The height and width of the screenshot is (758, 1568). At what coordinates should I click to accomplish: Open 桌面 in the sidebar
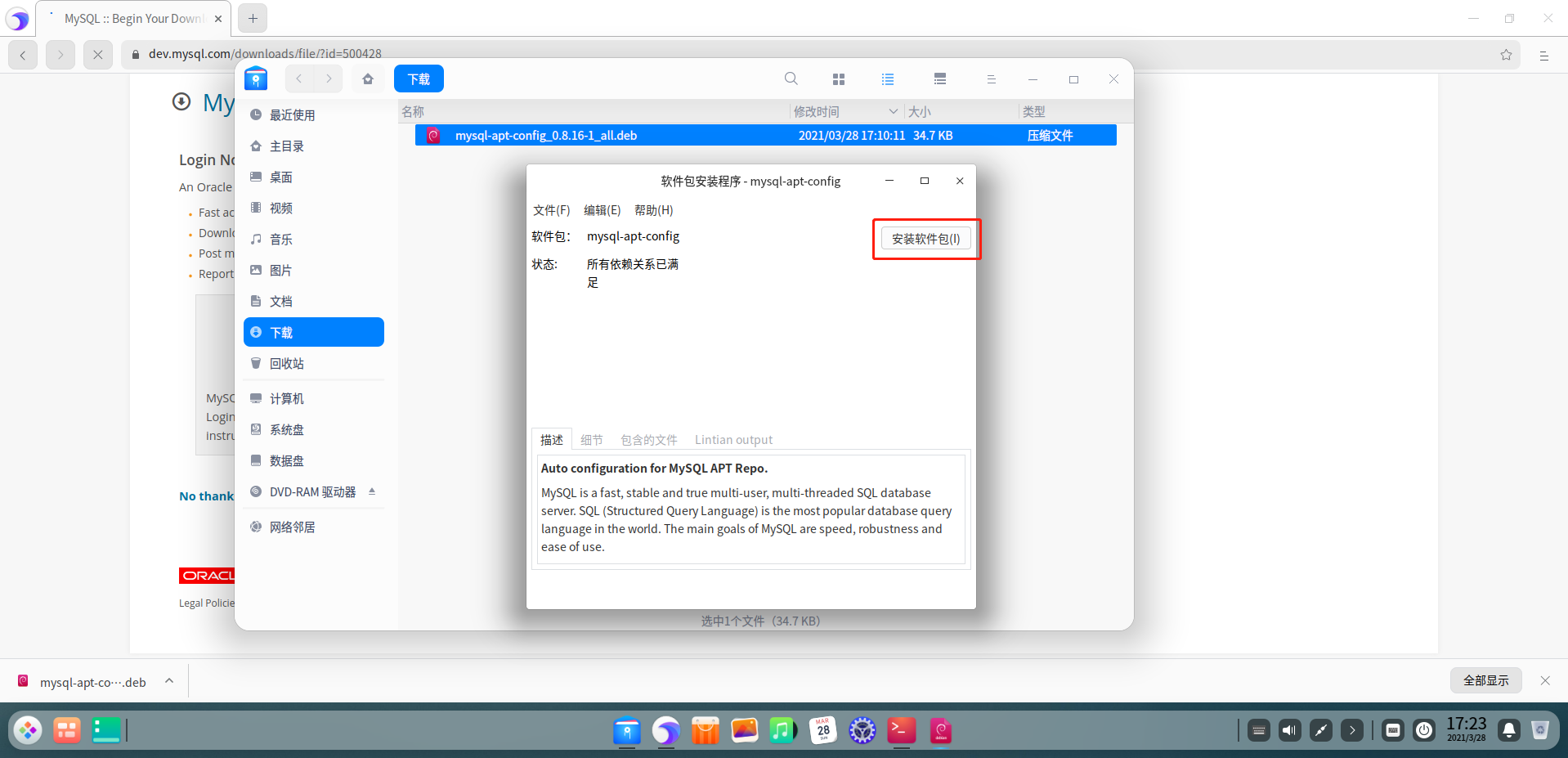[x=314, y=177]
